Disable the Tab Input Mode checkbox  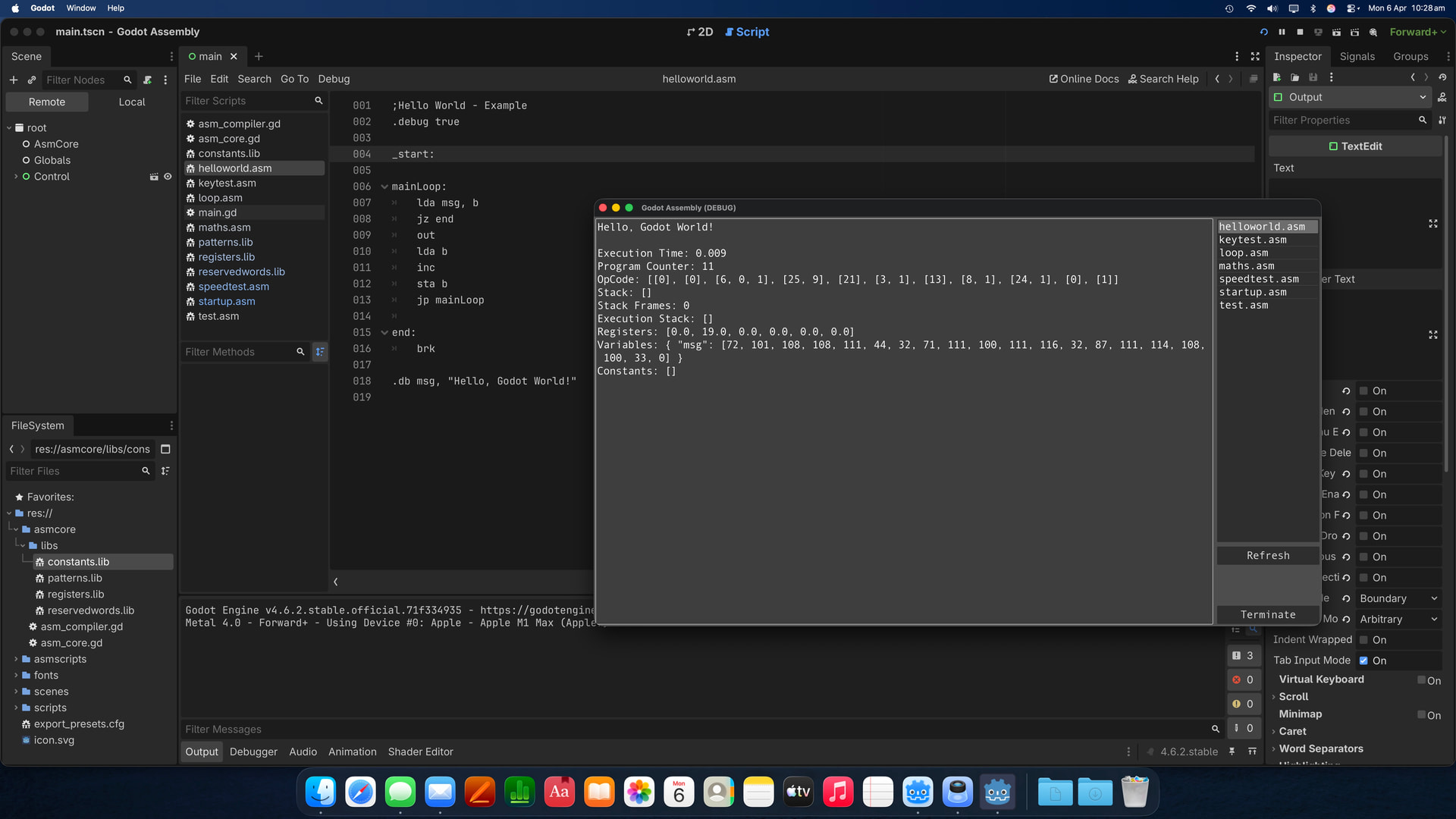1363,661
